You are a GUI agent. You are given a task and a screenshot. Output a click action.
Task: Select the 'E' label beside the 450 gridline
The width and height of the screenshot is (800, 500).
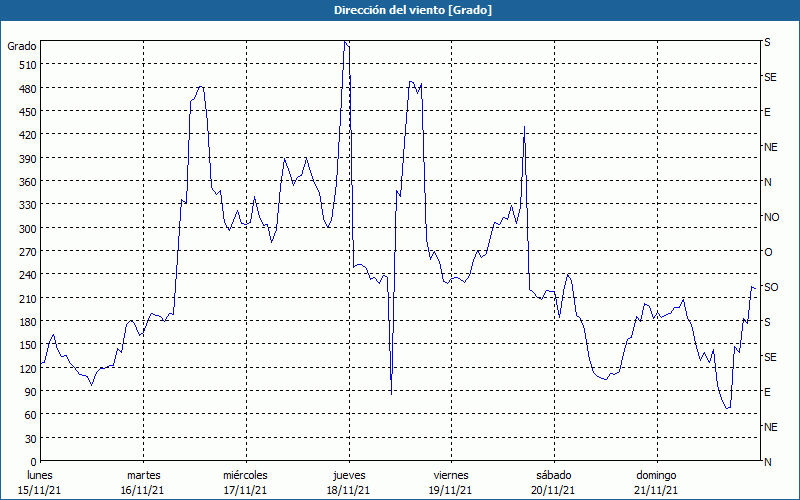click(x=767, y=112)
